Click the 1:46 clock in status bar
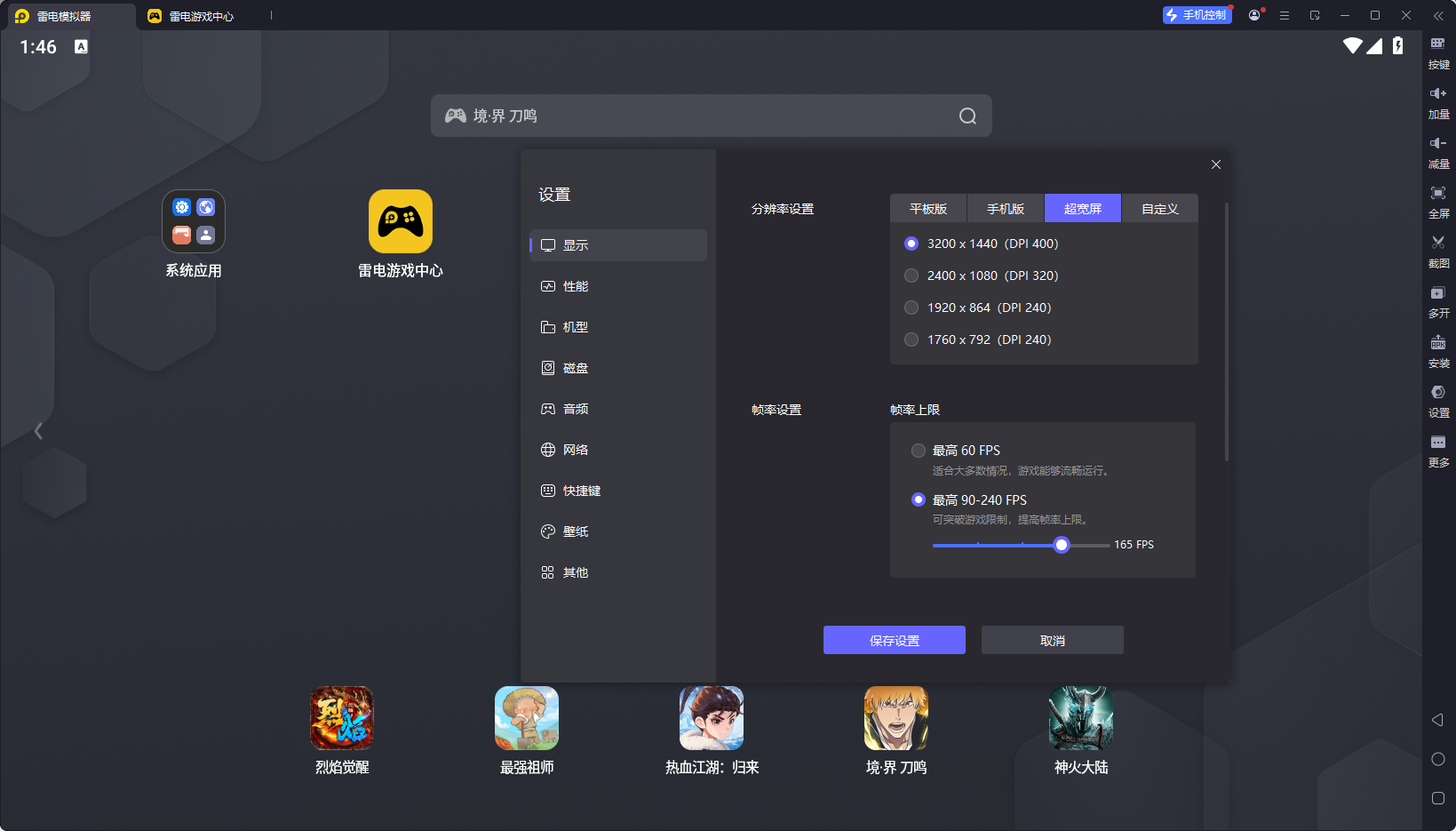1456x831 pixels. tap(38, 47)
